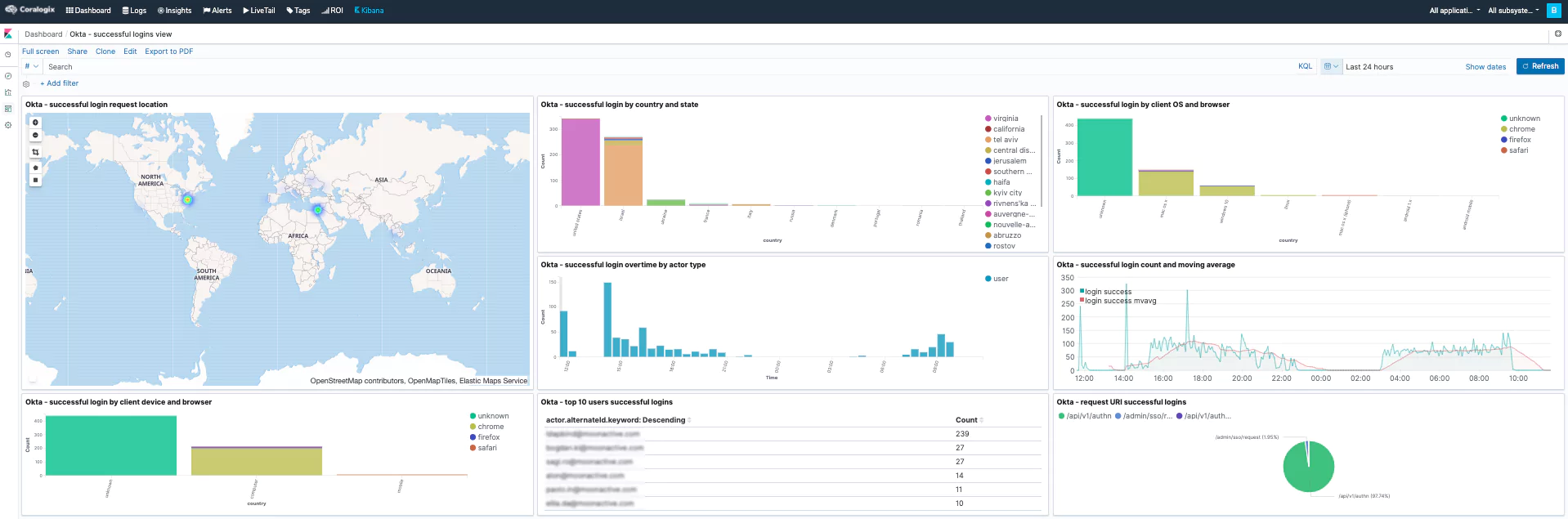The height and width of the screenshot is (519, 1568).
Task: Open recently viewed clock icon in sidebar
Action: 8,55
